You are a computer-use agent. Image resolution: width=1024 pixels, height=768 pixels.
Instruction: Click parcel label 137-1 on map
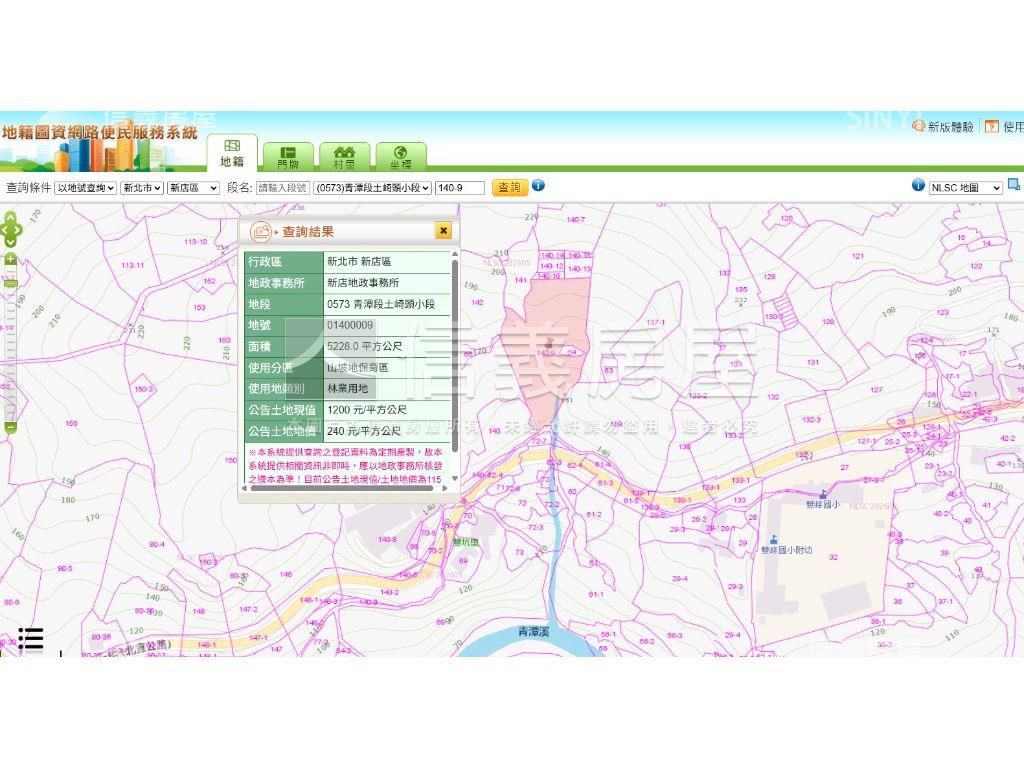[x=655, y=323]
